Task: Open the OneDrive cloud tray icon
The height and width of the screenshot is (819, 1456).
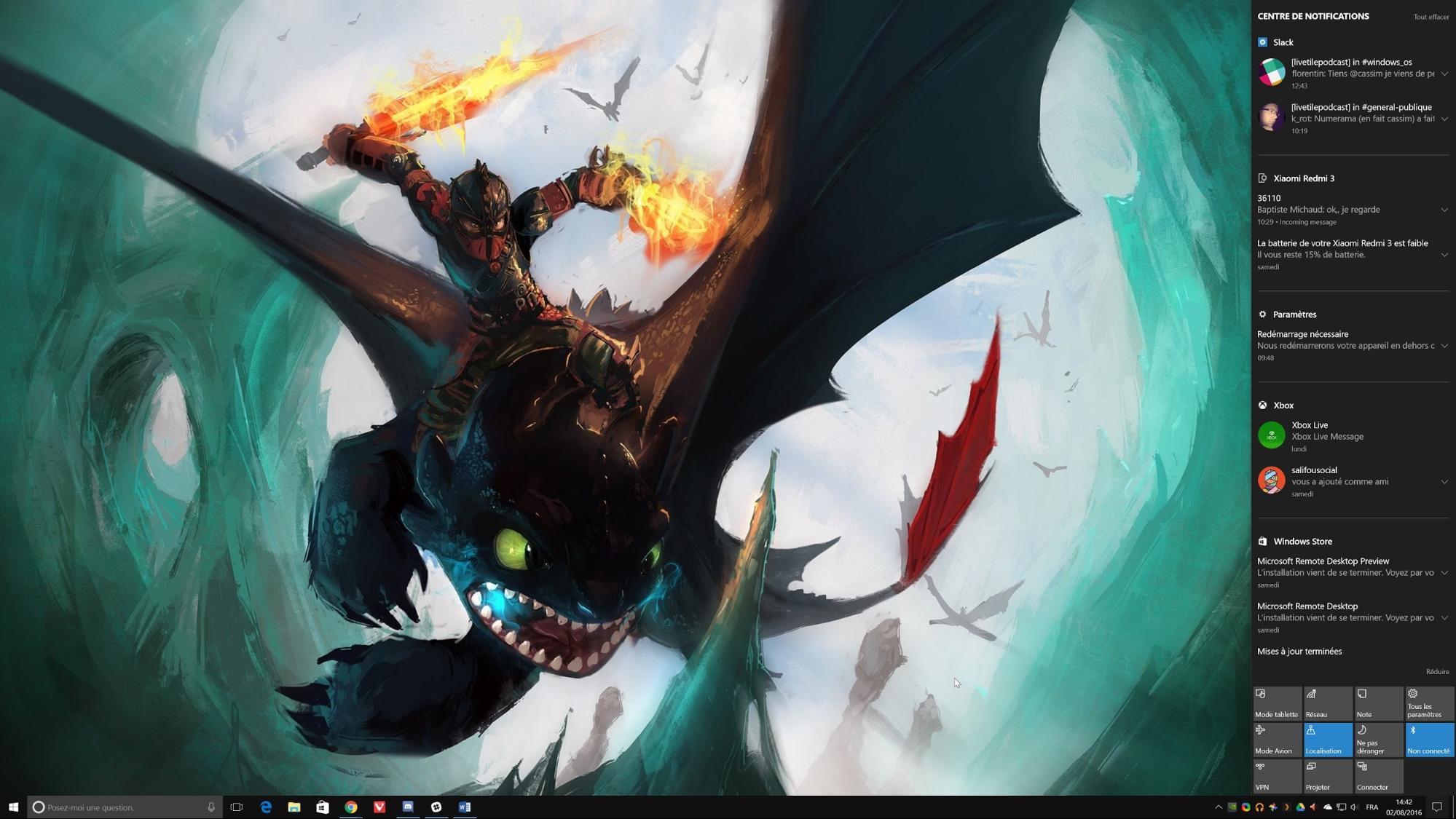Action: click(1327, 807)
